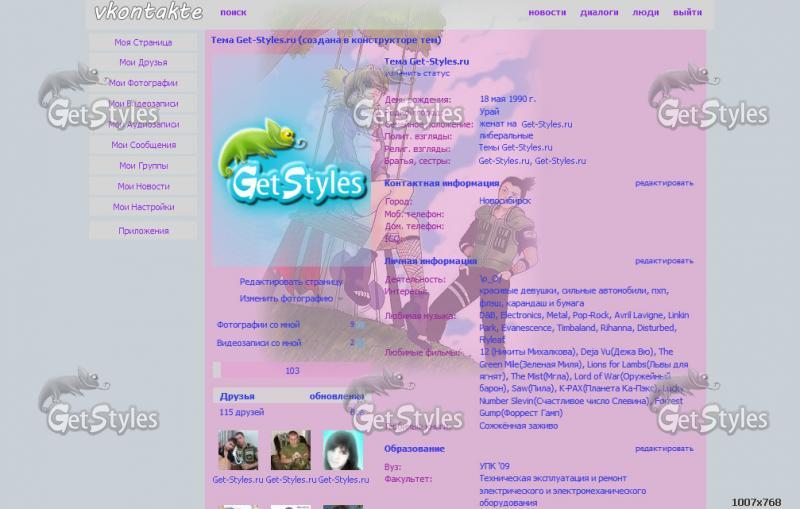This screenshot has width=800, height=509.
Task: Click the 115 друзей link
Action: click(241, 412)
